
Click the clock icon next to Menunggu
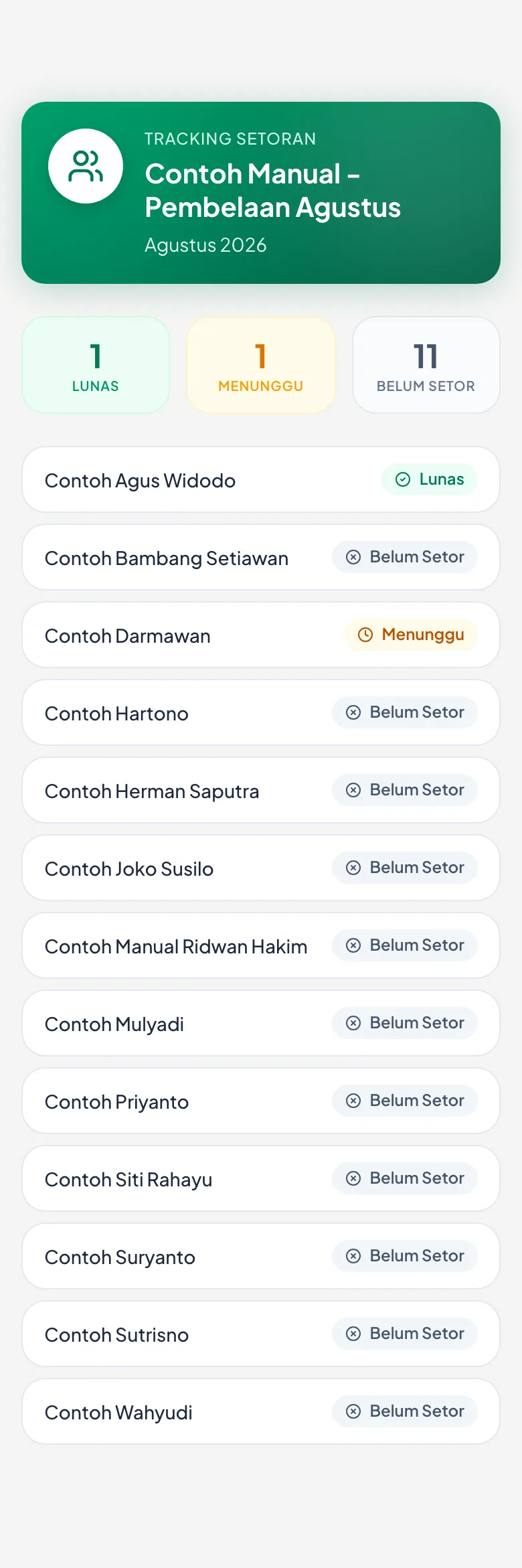pyautogui.click(x=365, y=635)
